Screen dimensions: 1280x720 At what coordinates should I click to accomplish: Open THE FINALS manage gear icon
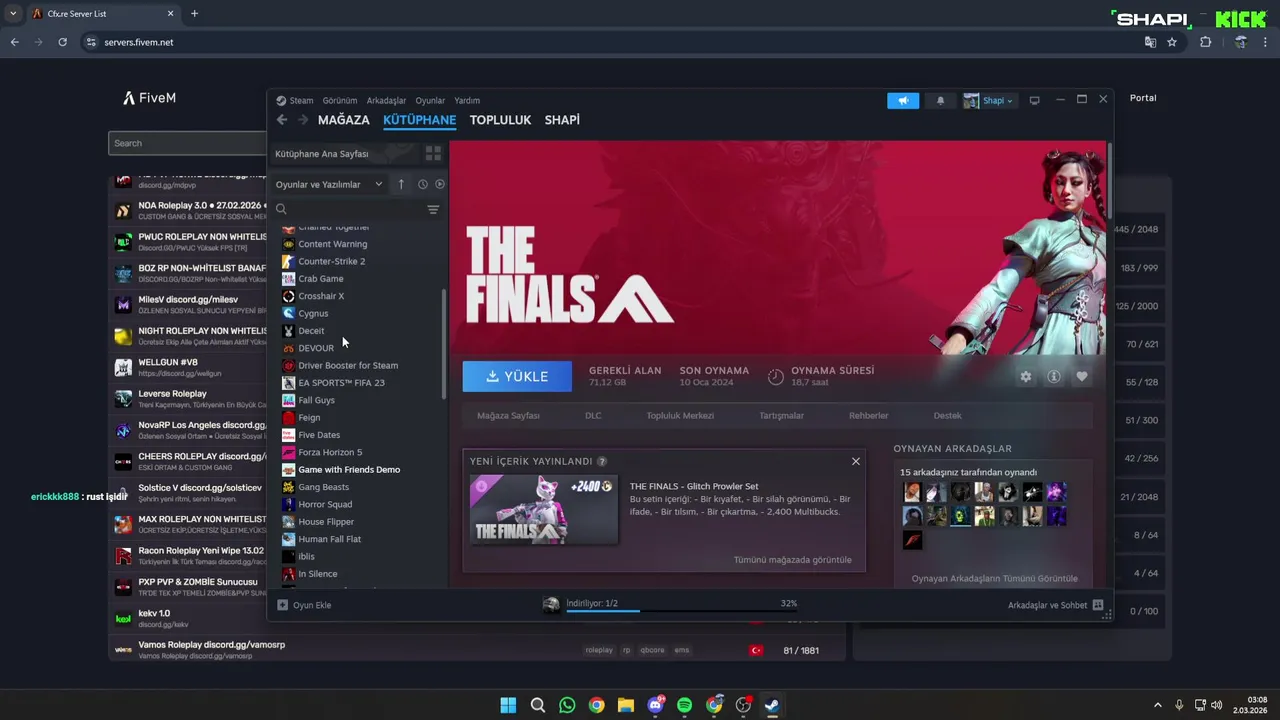1025,376
